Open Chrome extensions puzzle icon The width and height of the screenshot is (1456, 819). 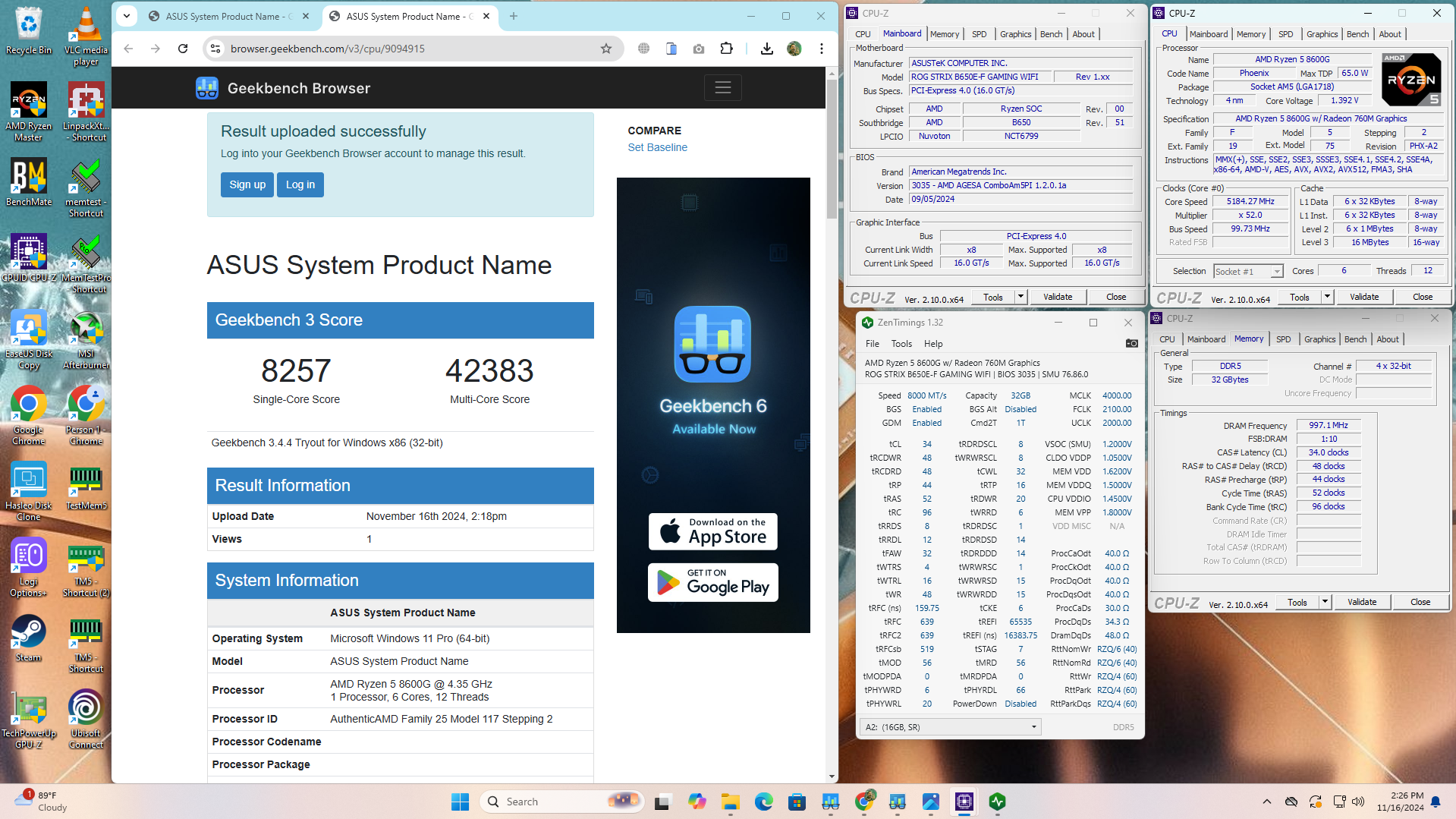pyautogui.click(x=726, y=49)
